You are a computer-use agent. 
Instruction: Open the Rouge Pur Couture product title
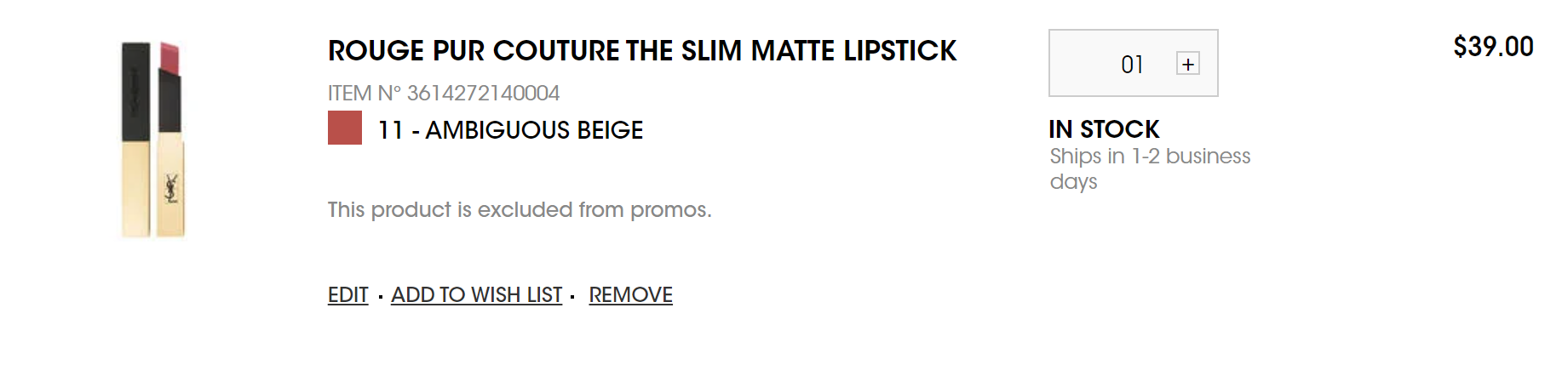click(x=642, y=51)
